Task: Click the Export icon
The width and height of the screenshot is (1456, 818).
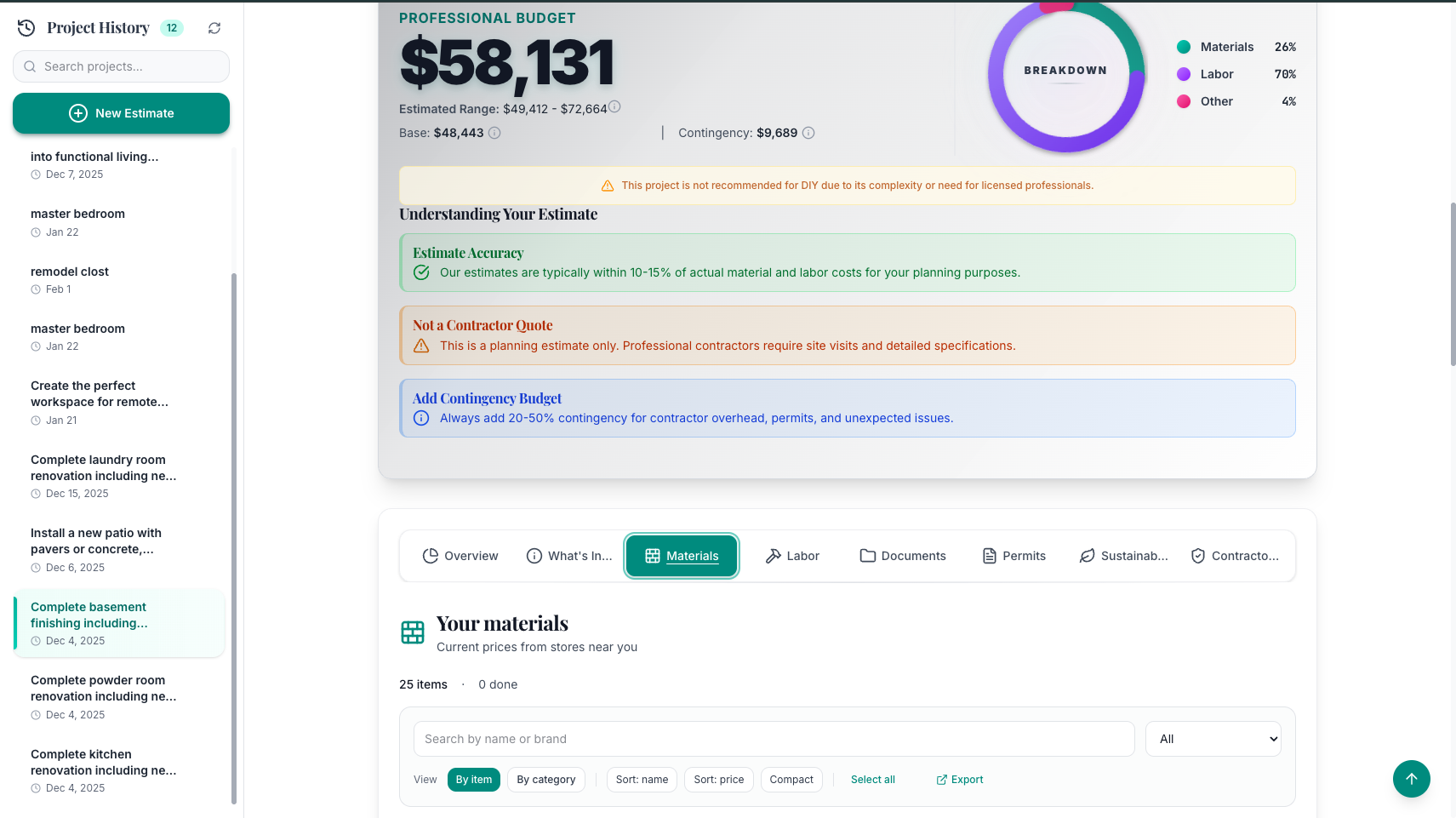Action: pyautogui.click(x=942, y=780)
